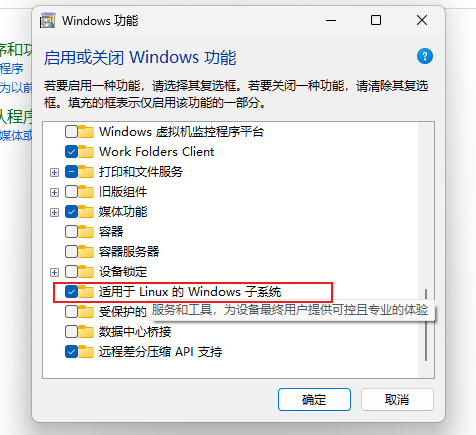Uncheck 适用于 Linux 的 Windows 子系统
The image size is (476, 435).
point(71,292)
